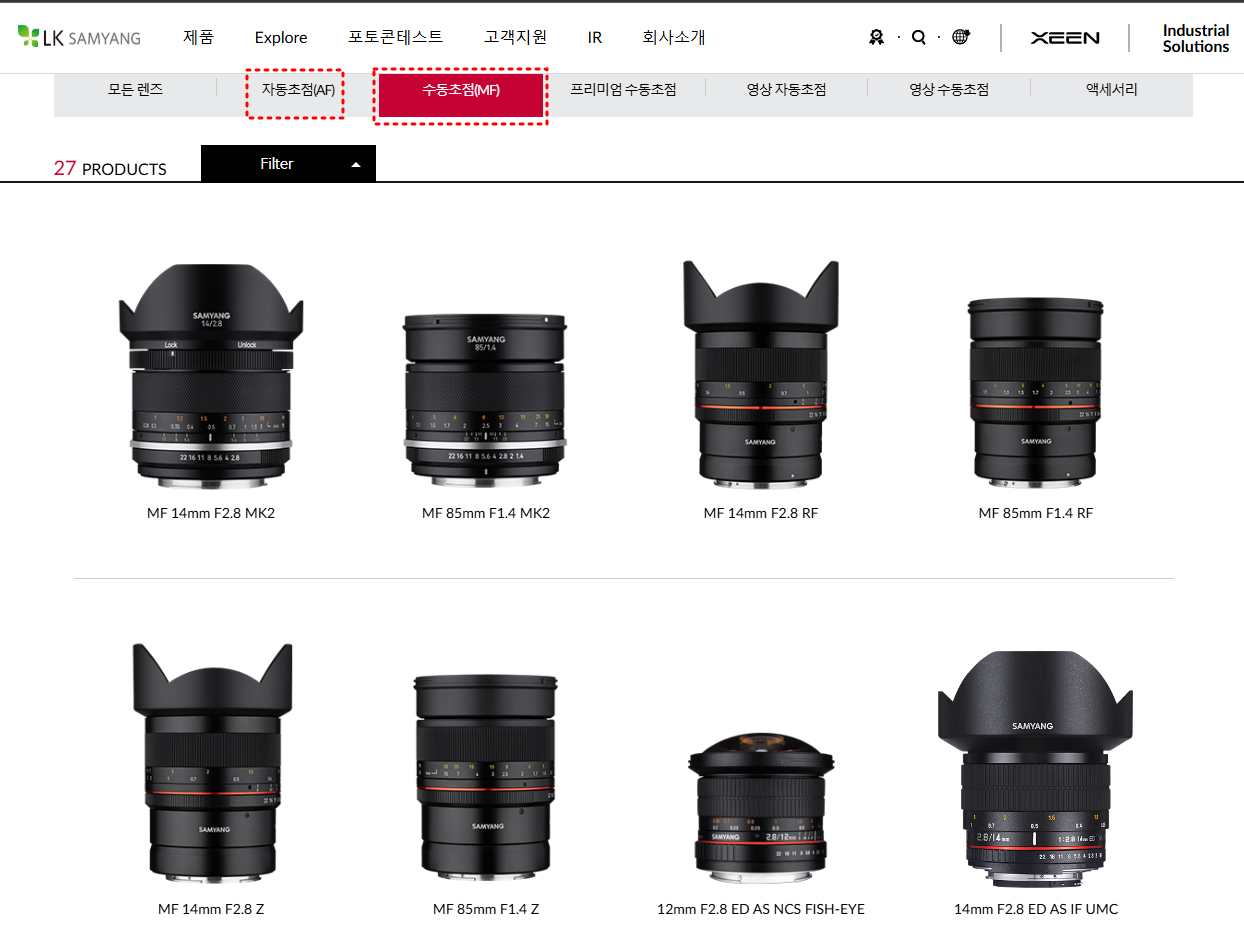This screenshot has width=1244, height=929.
Task: Click the MF 85mm F1.4 RF title
Action: pos(1036,513)
